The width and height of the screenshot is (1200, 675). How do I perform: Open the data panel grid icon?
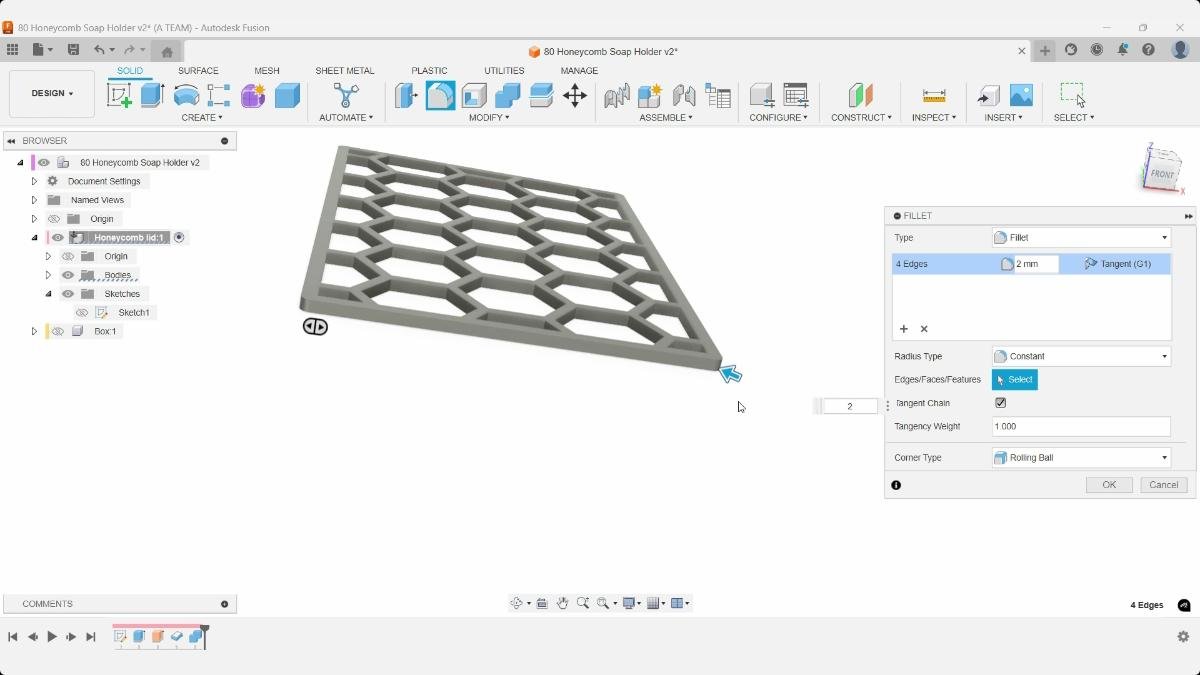pyautogui.click(x=13, y=50)
